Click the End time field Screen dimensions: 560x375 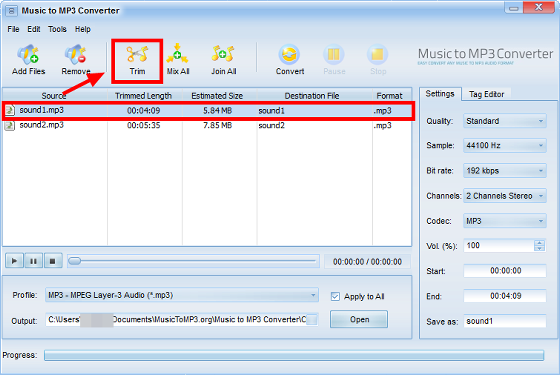tap(505, 296)
